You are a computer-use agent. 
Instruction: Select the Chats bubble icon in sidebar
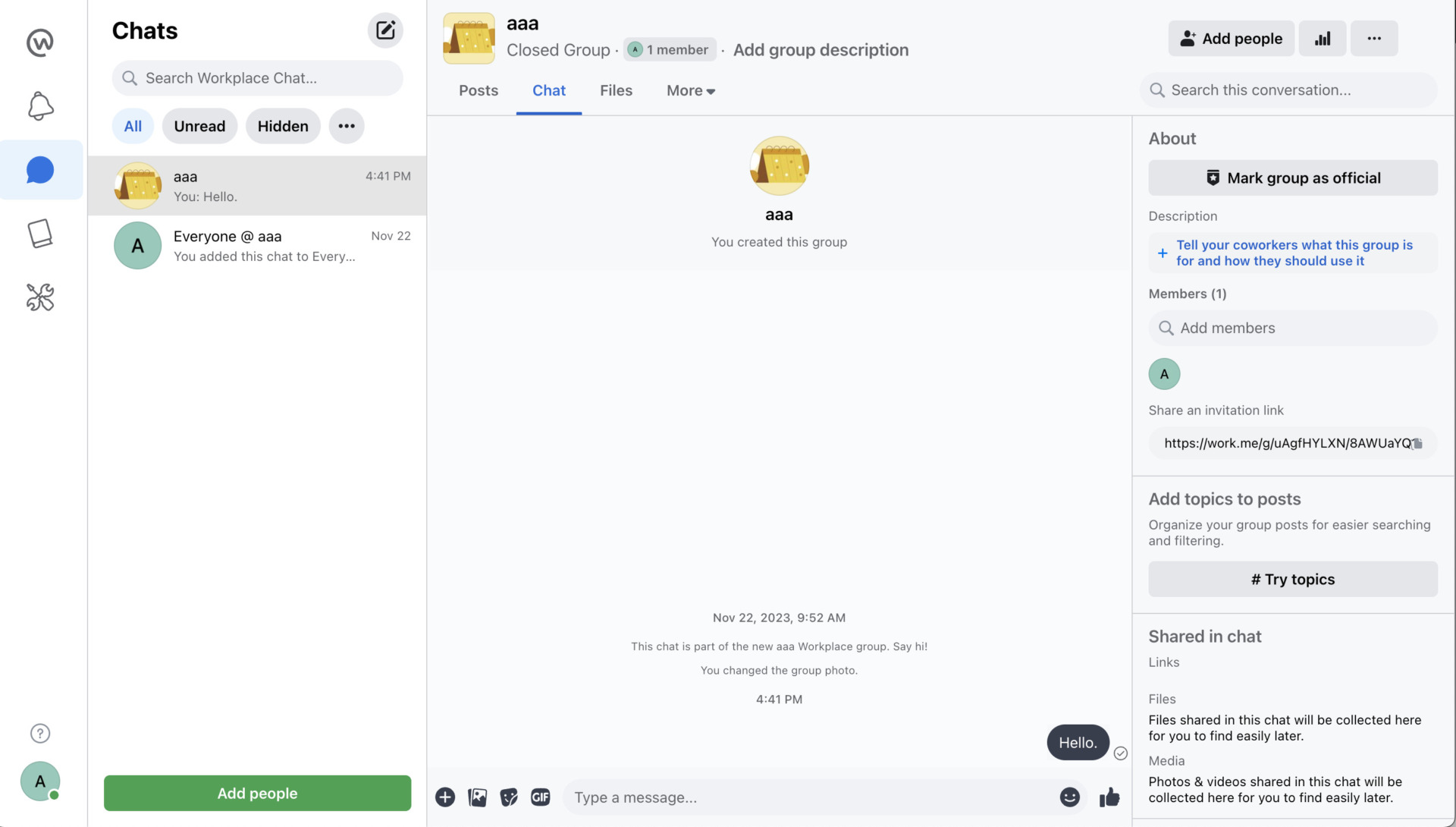(39, 169)
